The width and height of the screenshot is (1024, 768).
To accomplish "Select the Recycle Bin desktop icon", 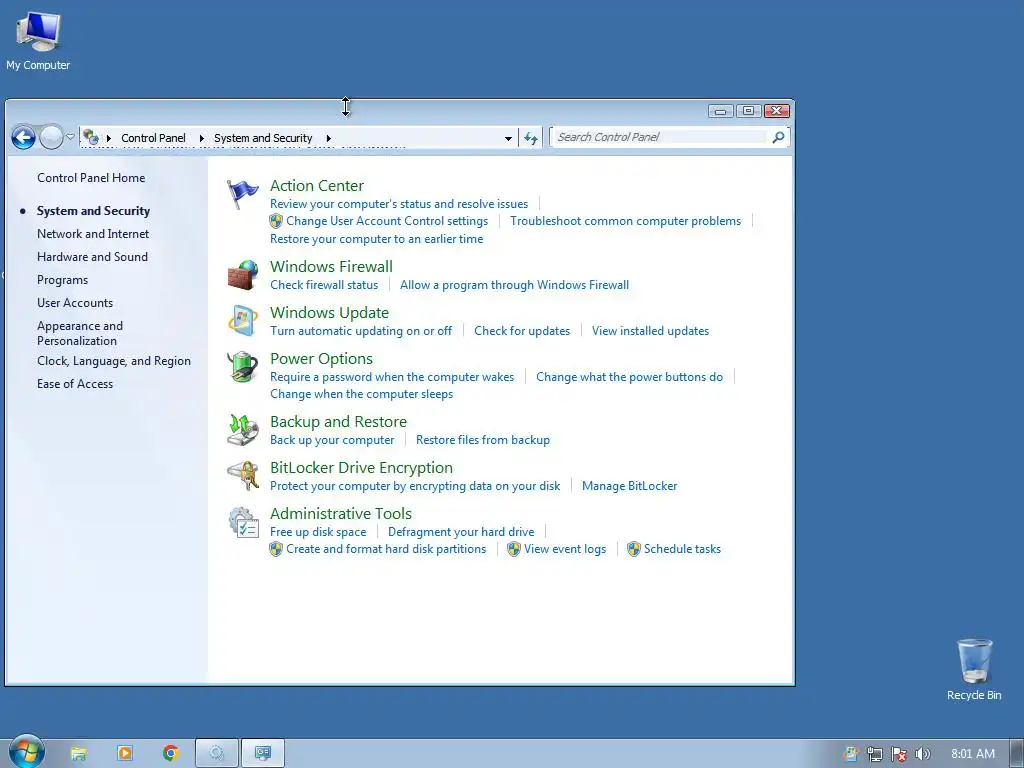I will click(974, 670).
